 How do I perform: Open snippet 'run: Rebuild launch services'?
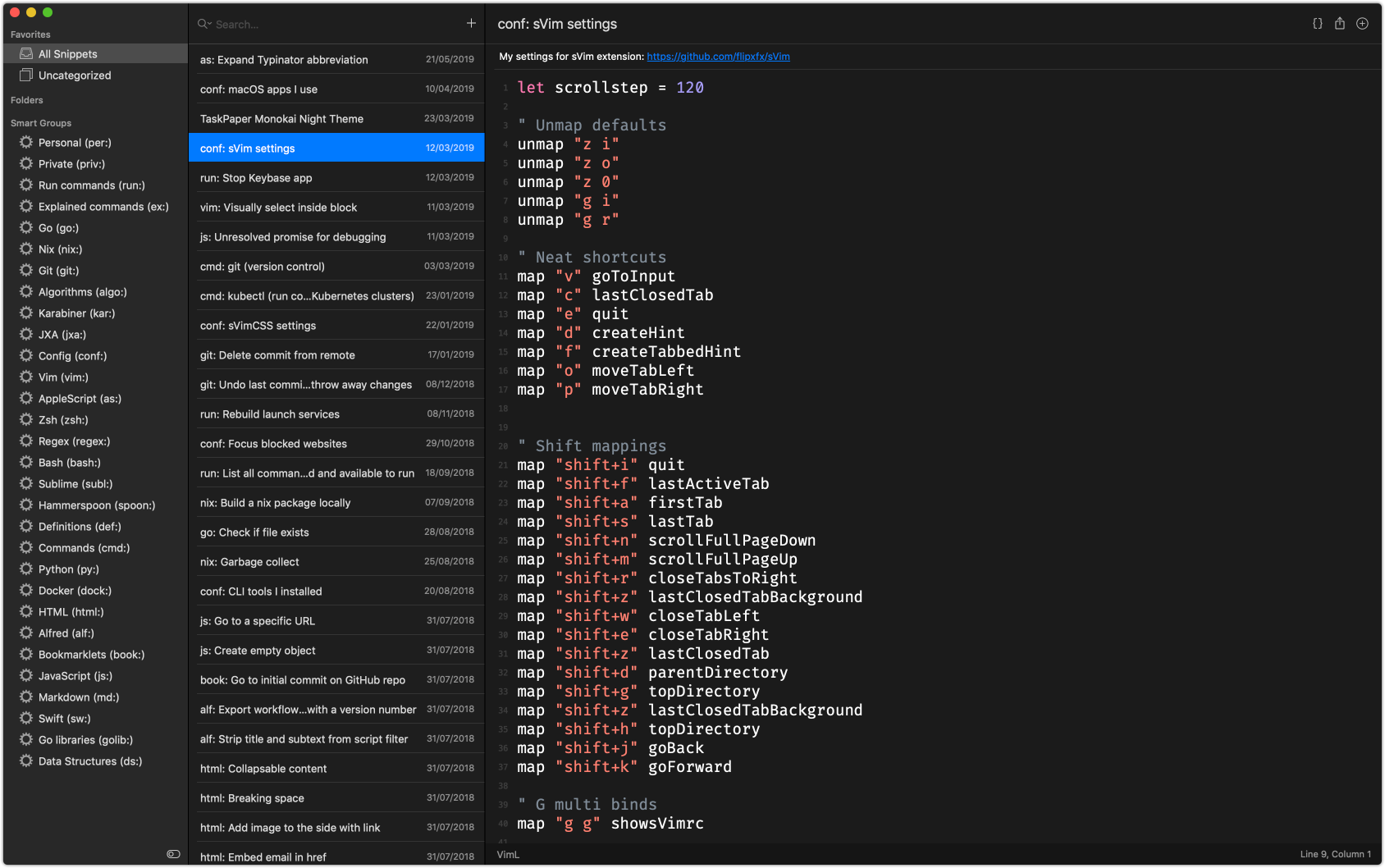(336, 414)
